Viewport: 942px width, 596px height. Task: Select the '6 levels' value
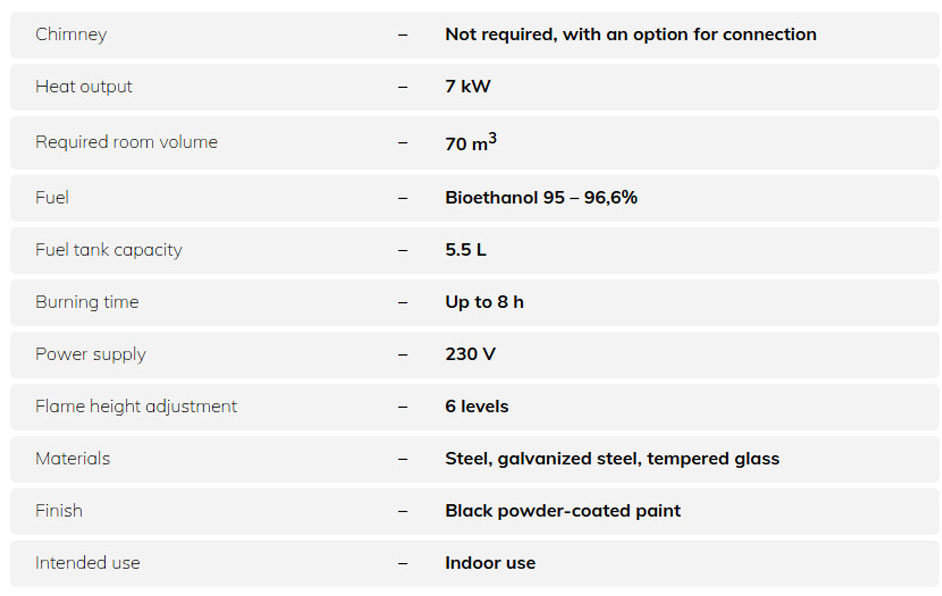pos(477,406)
